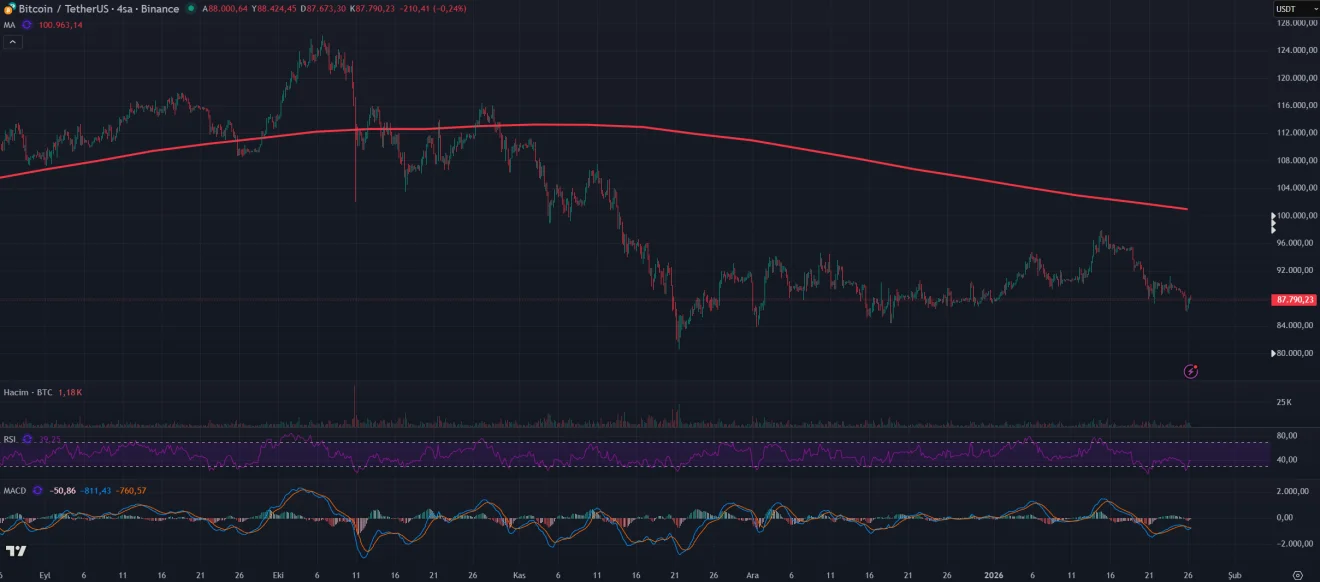Click the 100.000,00 price scale marker

pos(1296,215)
